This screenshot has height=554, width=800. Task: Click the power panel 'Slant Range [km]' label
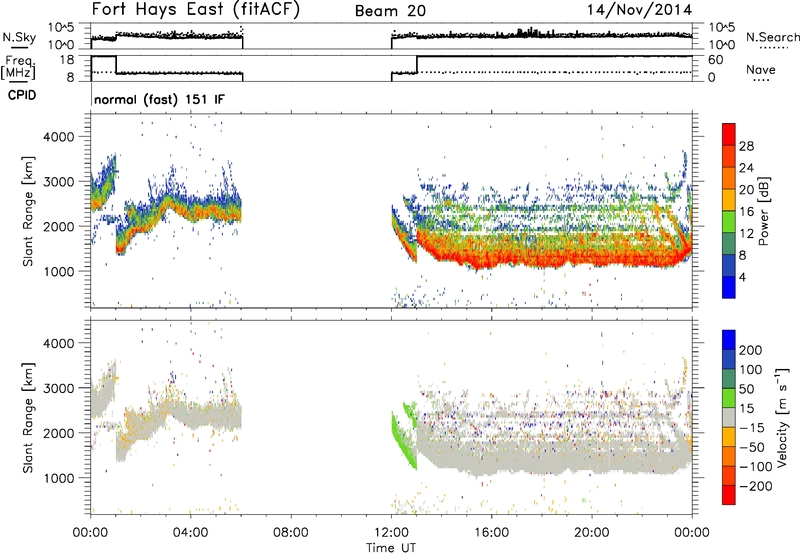pyautogui.click(x=28, y=211)
